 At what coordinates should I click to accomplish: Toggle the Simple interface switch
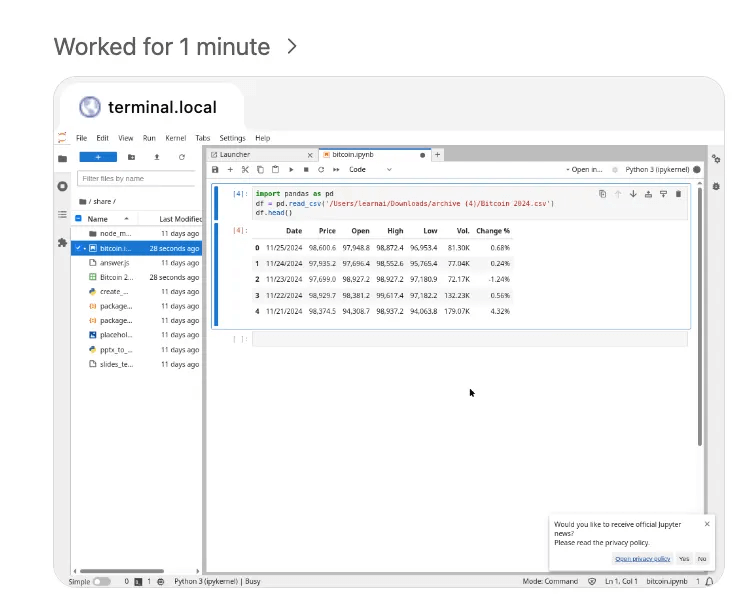click(x=102, y=582)
